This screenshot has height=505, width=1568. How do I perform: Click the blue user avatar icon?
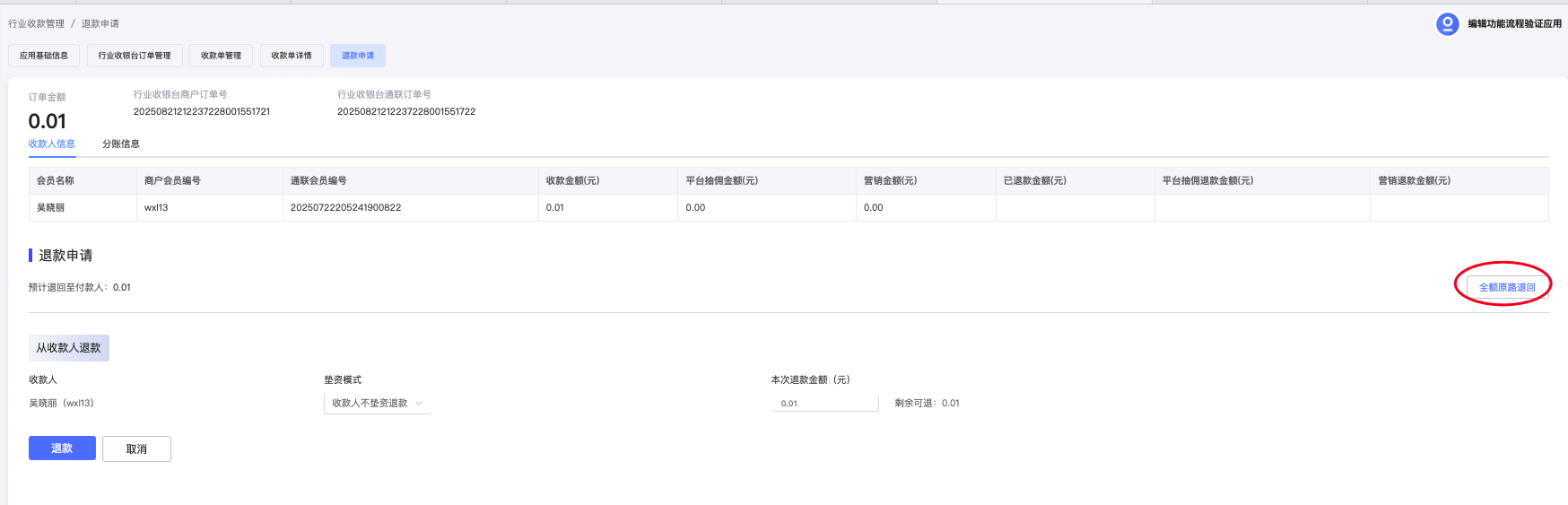(1447, 24)
